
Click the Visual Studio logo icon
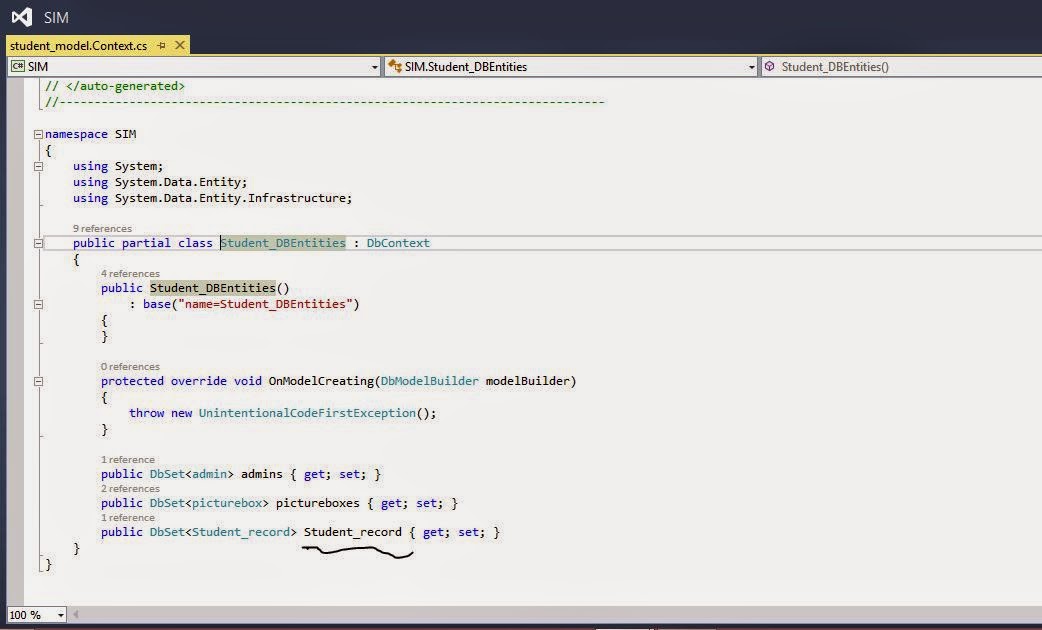point(21,17)
